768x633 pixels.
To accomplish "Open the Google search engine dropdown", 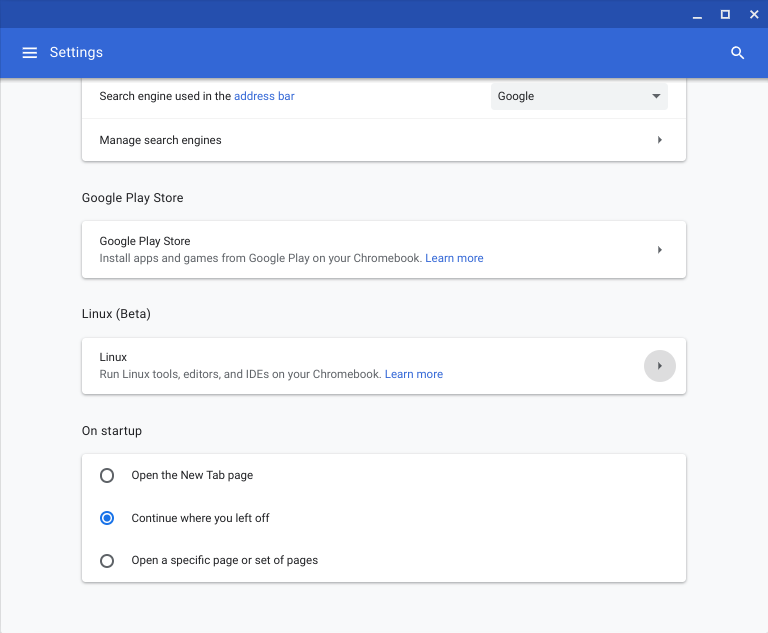I will point(579,96).
